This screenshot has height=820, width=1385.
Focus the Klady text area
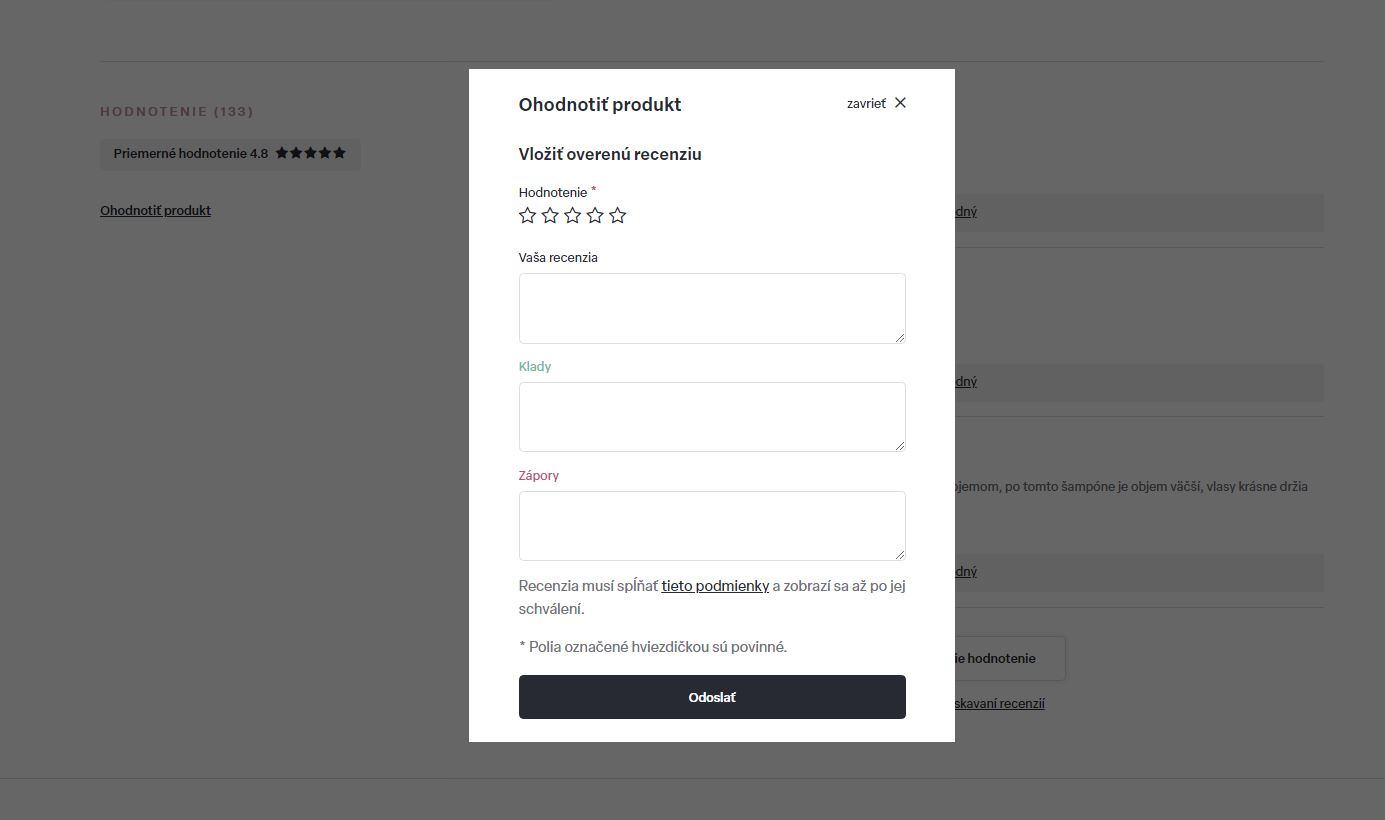click(x=712, y=417)
